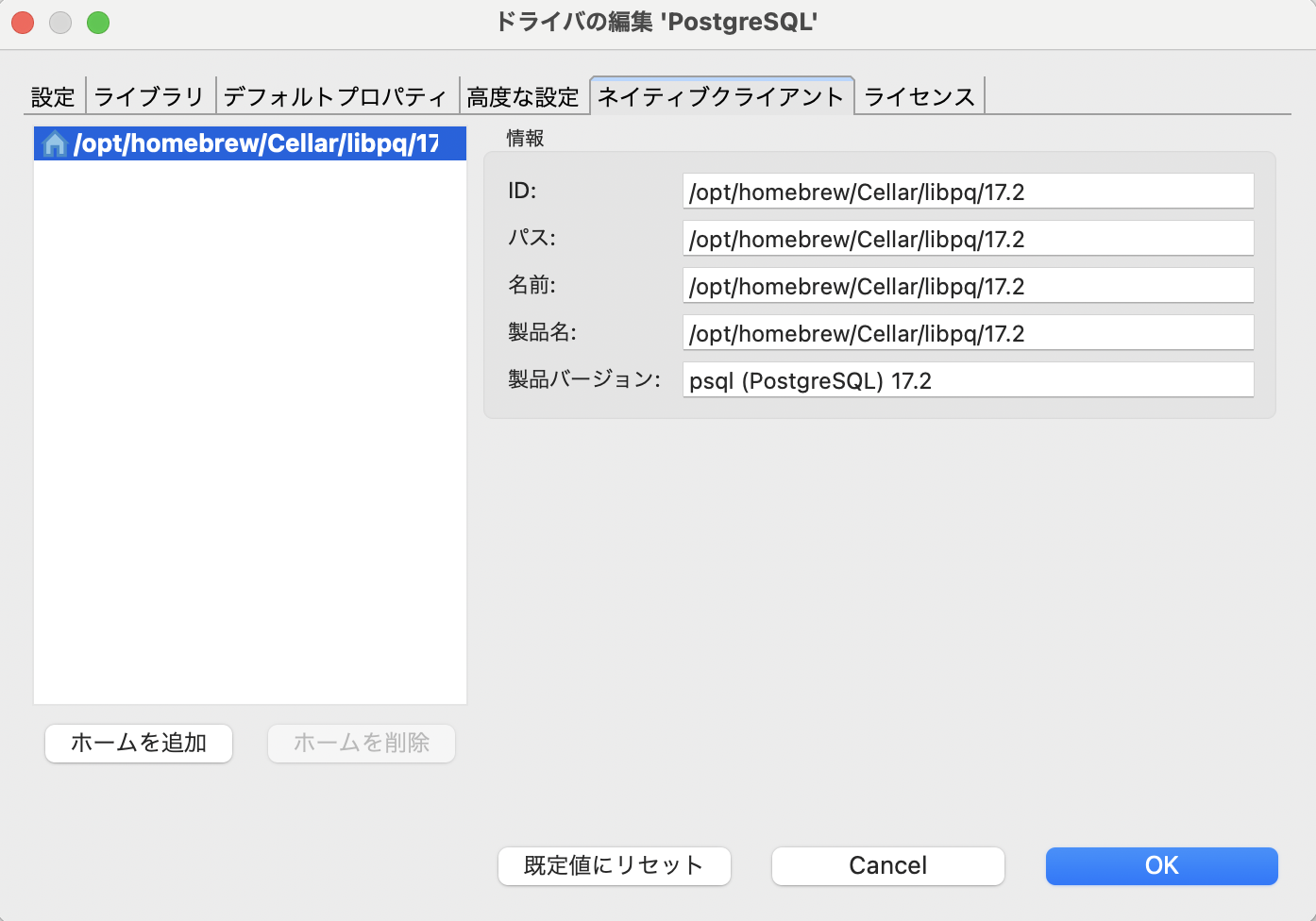Click the disabled ホームを削除 button
1316x921 pixels.
(x=361, y=744)
